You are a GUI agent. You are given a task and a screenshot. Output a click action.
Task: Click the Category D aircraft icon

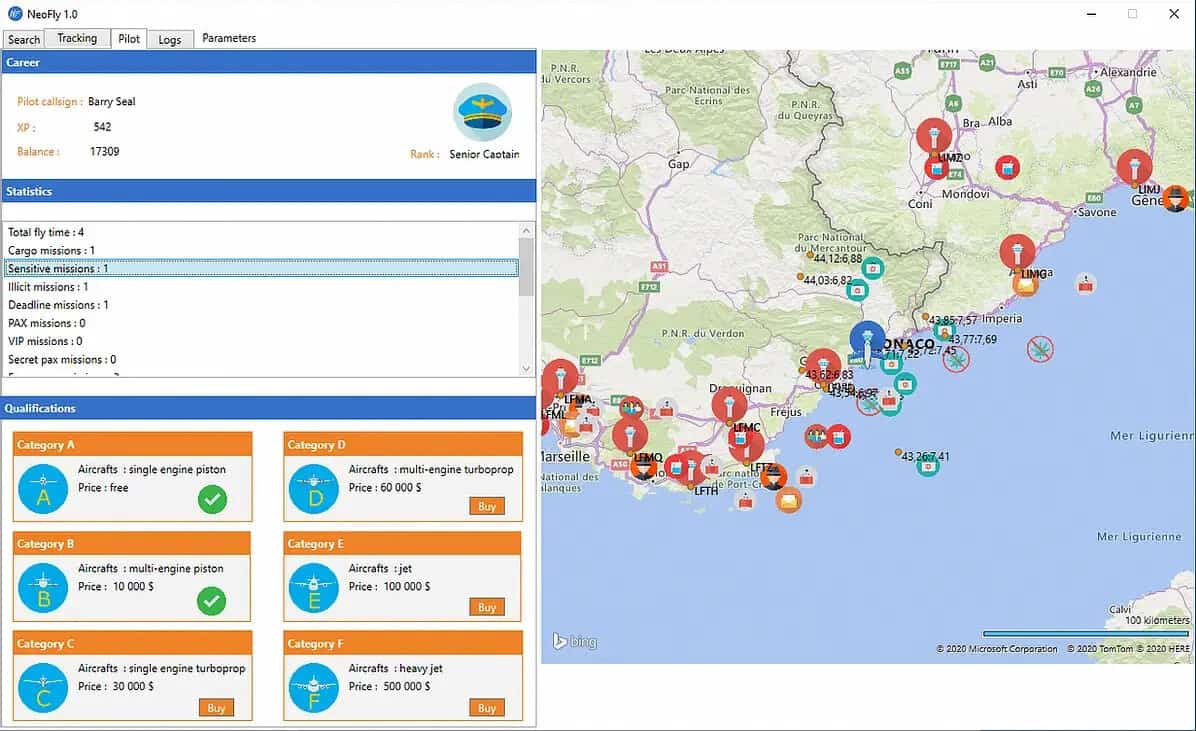point(314,488)
